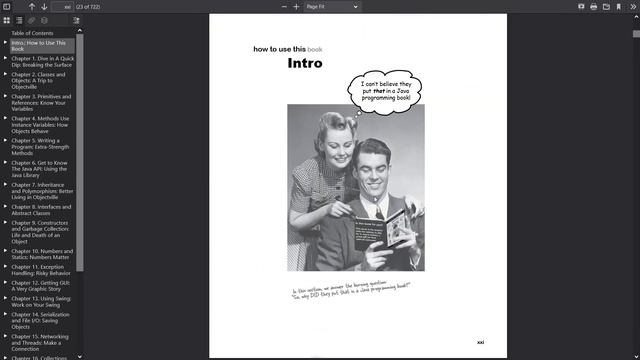
Task: Expand Chapter 1 outline triangle
Action: [x=5, y=58]
